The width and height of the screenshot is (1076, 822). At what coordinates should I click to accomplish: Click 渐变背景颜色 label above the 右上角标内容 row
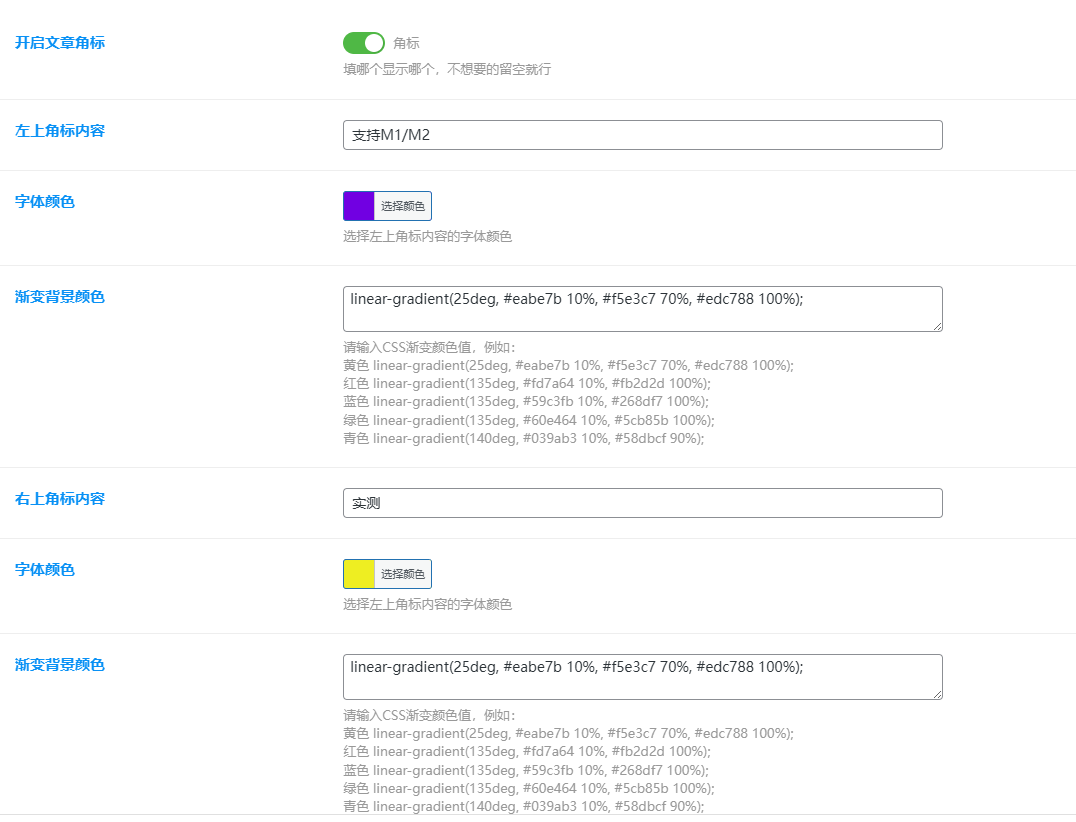[x=60, y=297]
